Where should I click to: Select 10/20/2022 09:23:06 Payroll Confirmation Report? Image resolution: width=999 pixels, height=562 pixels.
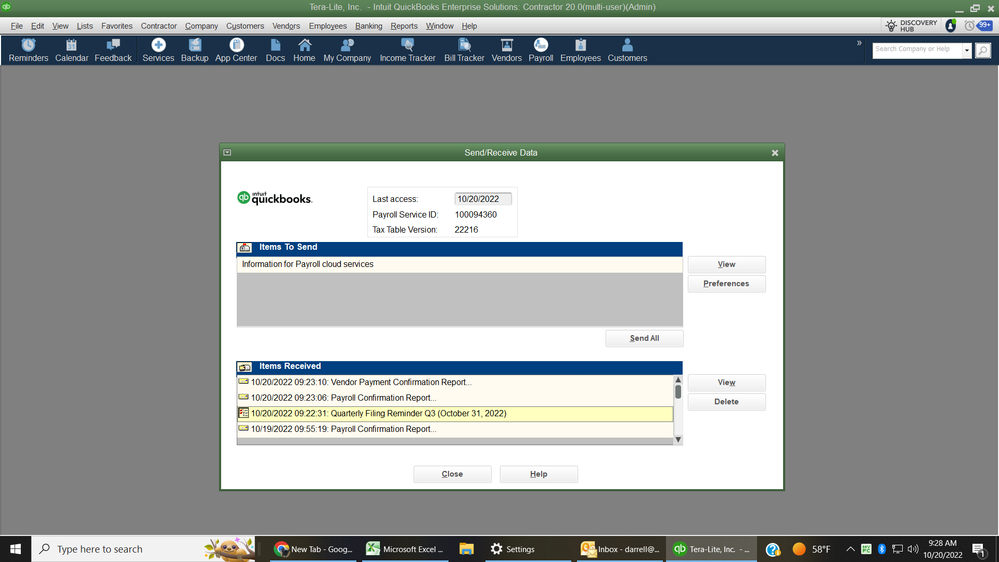[x=455, y=398]
